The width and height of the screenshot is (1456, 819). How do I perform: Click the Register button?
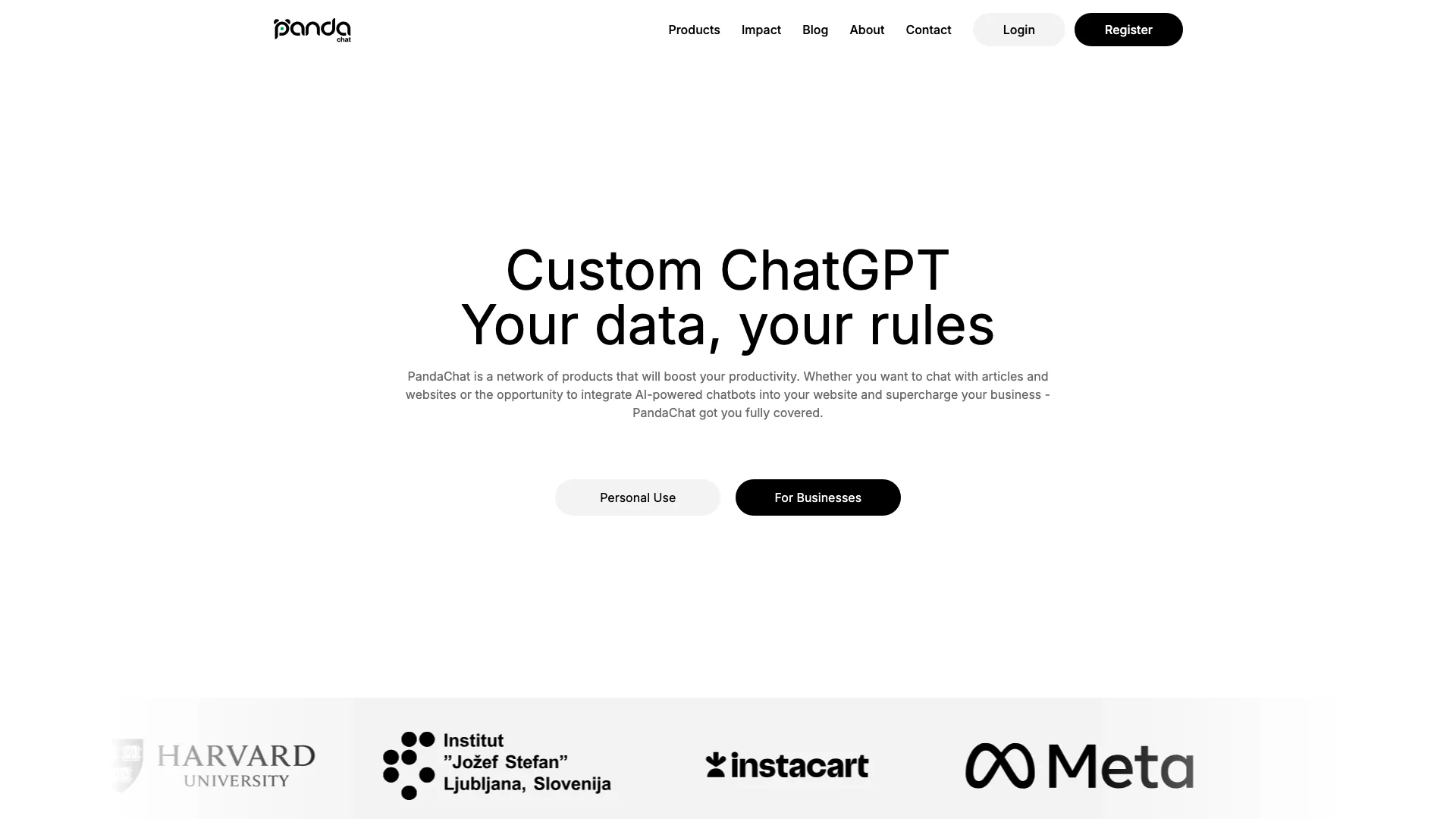click(1128, 29)
